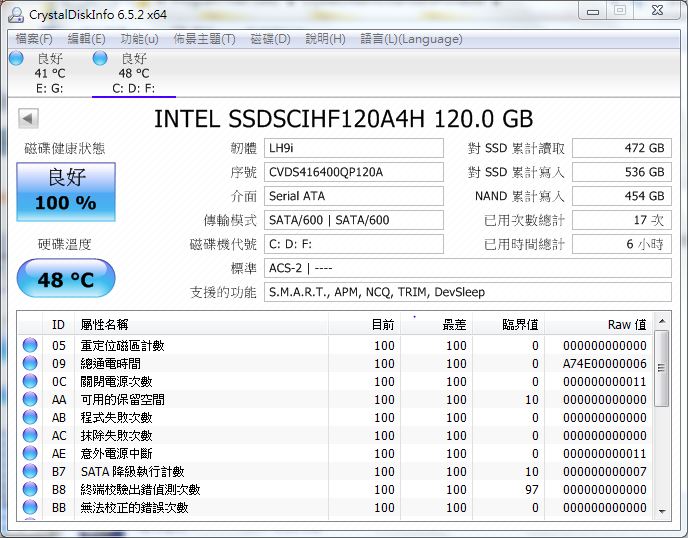Click the 臨界值 column header
This screenshot has width=688, height=538.
[509, 324]
